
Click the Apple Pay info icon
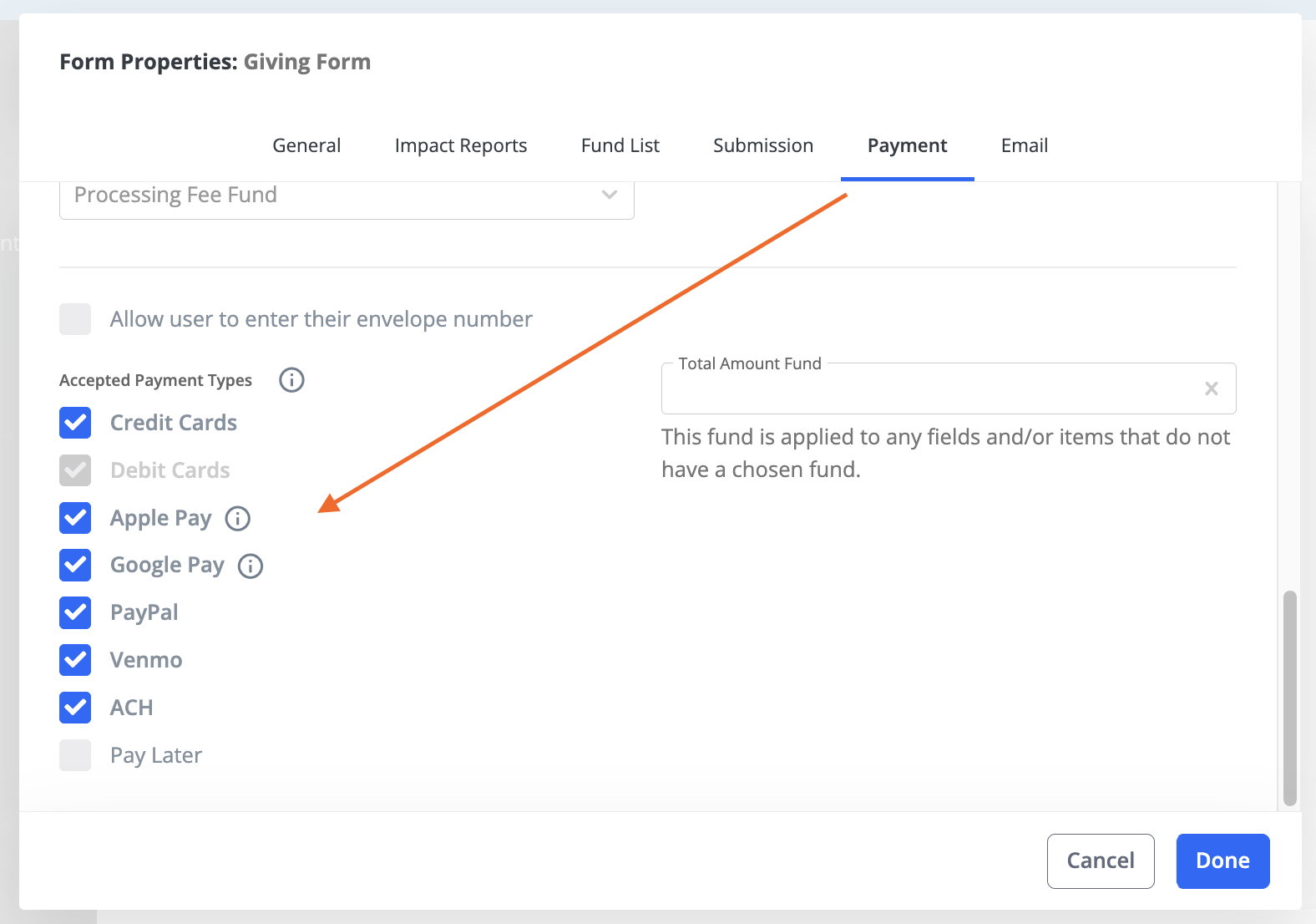tap(238, 519)
